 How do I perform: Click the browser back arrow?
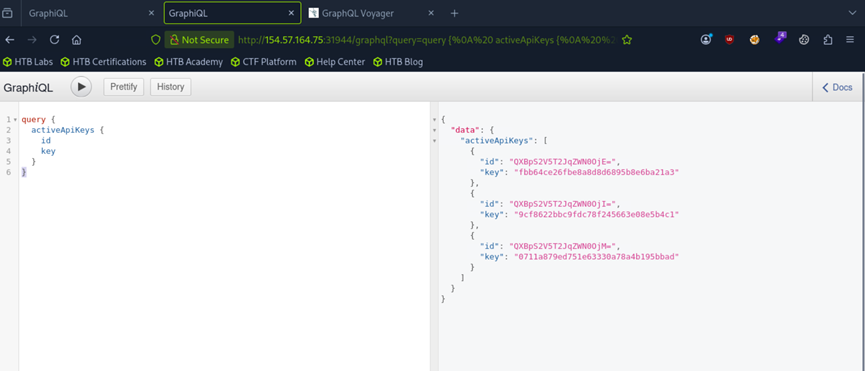pyautogui.click(x=10, y=40)
